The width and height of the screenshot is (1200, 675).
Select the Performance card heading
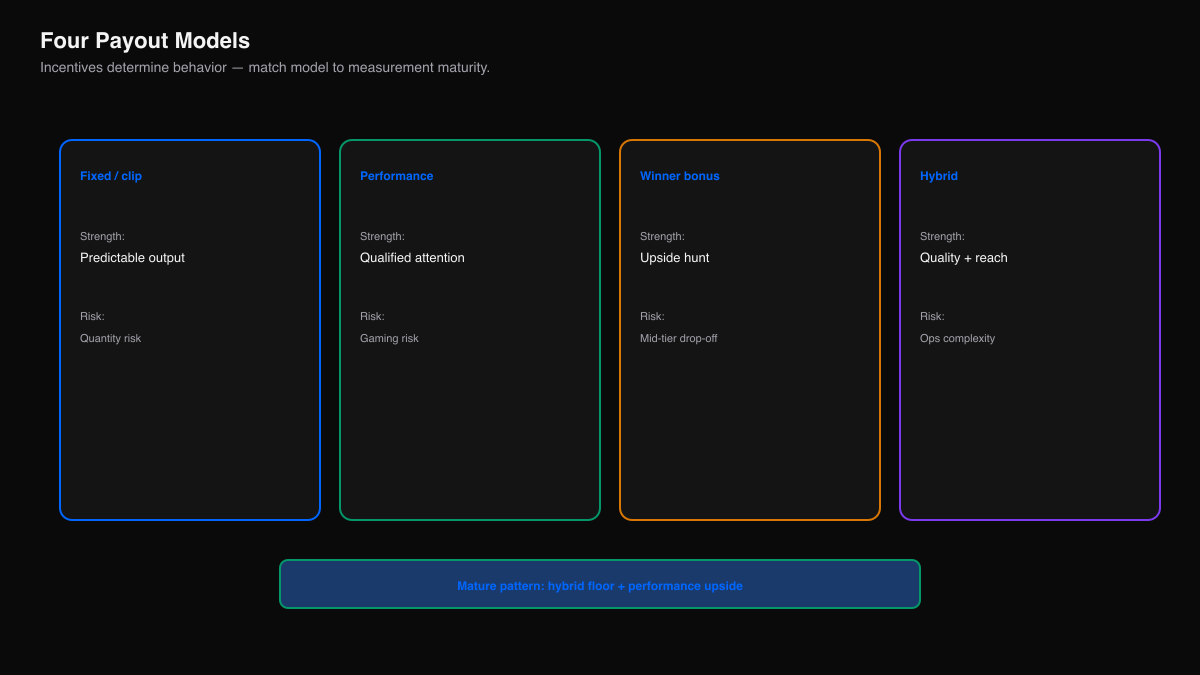tap(397, 176)
